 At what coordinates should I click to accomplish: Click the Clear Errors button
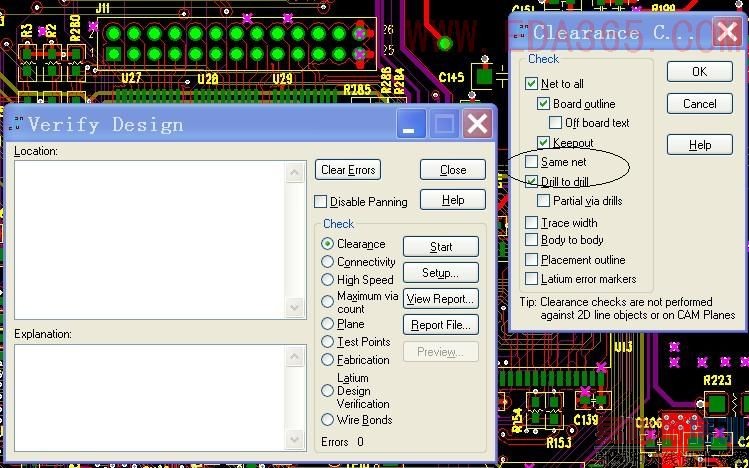tap(348, 170)
